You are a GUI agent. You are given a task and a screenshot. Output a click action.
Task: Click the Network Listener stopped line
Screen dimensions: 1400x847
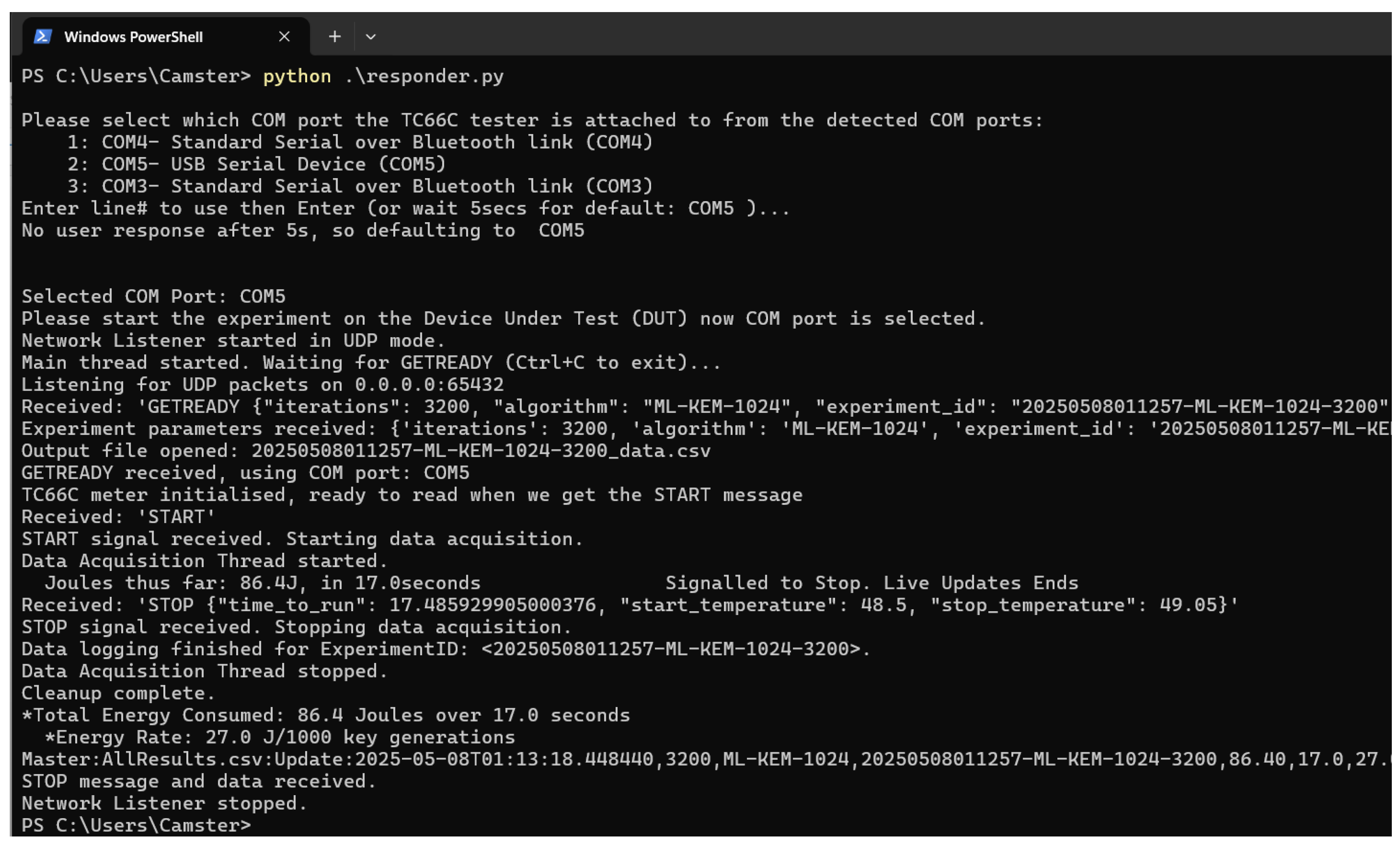pos(165,803)
